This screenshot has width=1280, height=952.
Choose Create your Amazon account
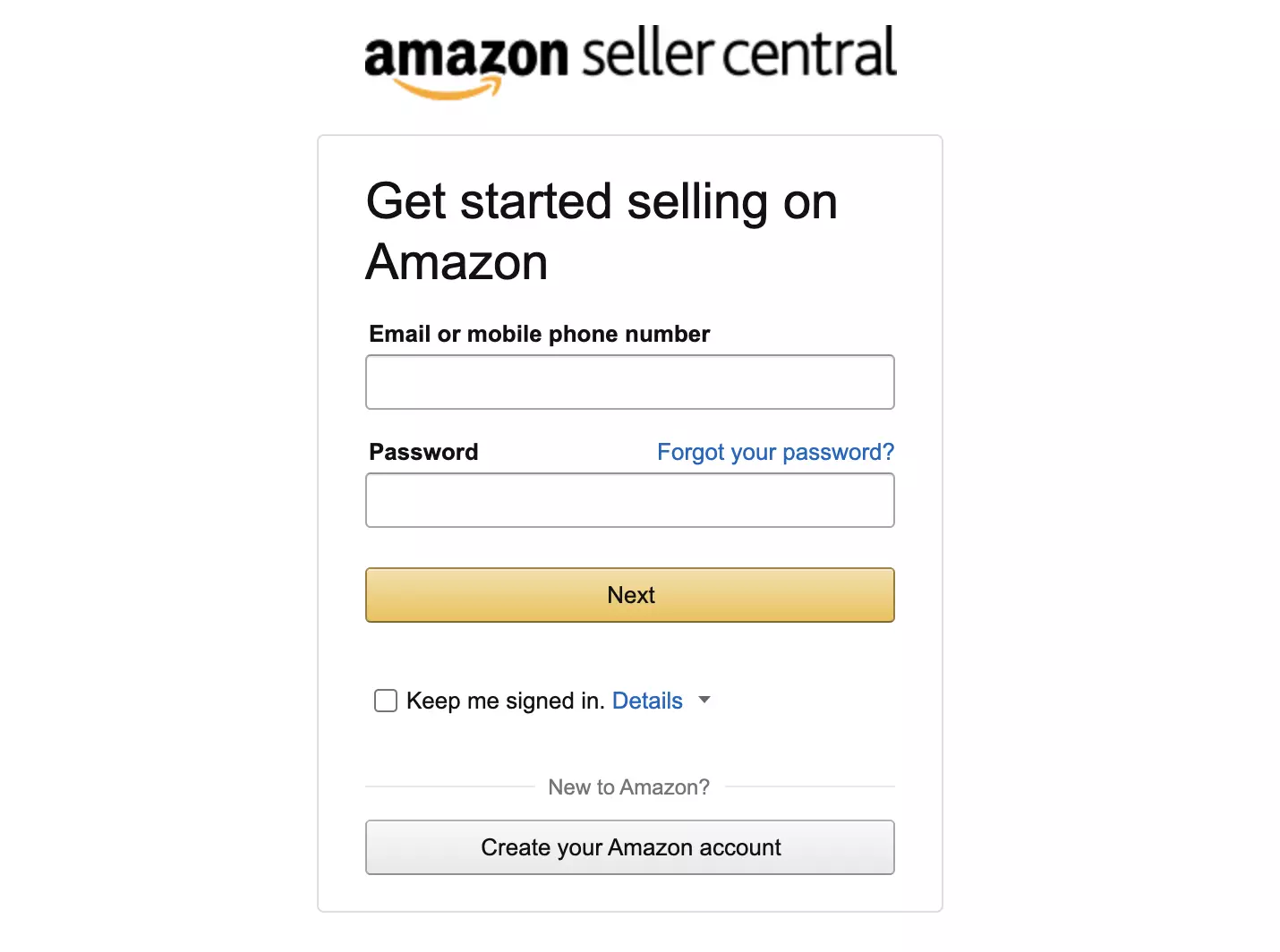(630, 847)
